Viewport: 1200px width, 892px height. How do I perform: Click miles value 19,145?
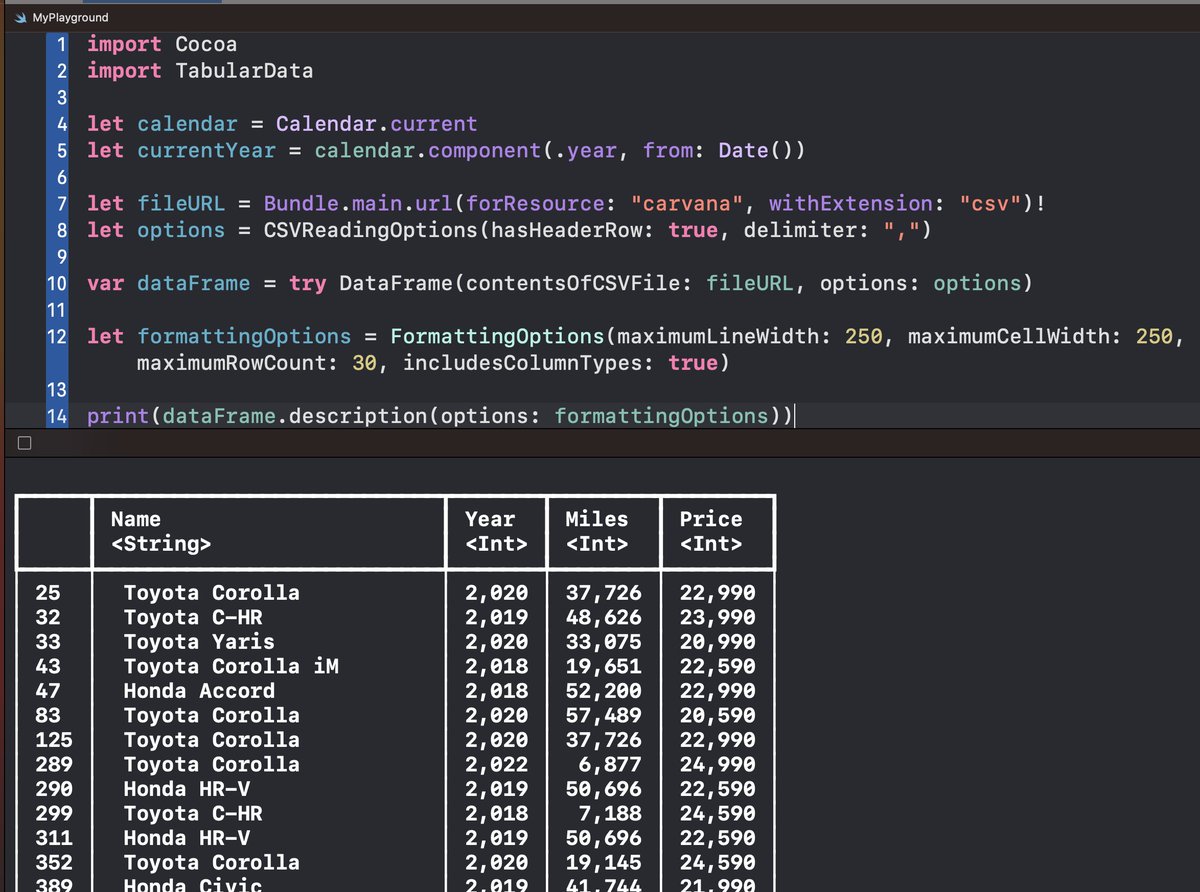(x=603, y=862)
